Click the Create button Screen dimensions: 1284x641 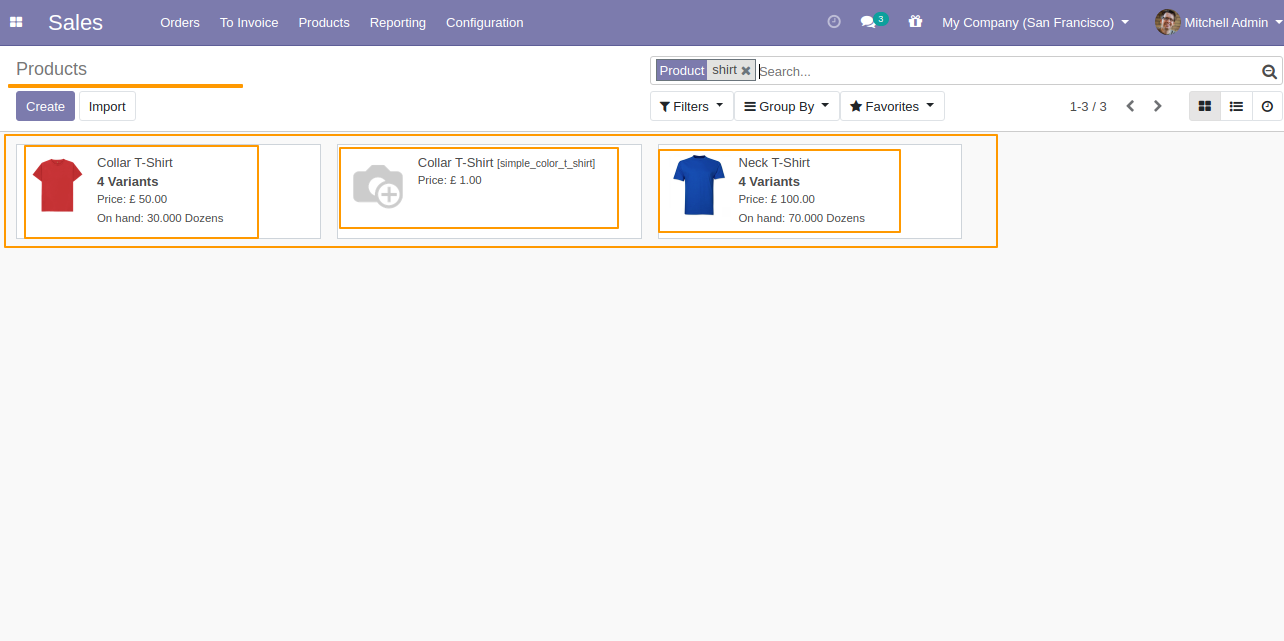pyautogui.click(x=45, y=106)
